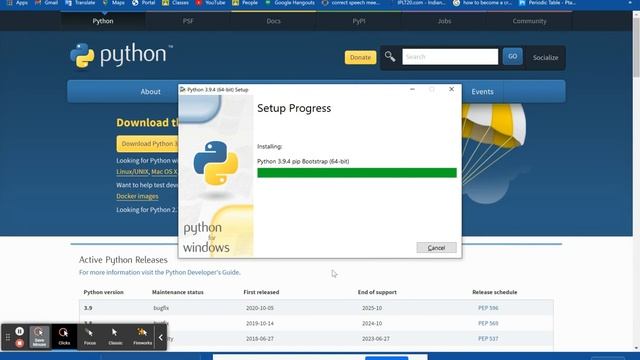Click the 2025-10 end of support cell

click(372, 308)
